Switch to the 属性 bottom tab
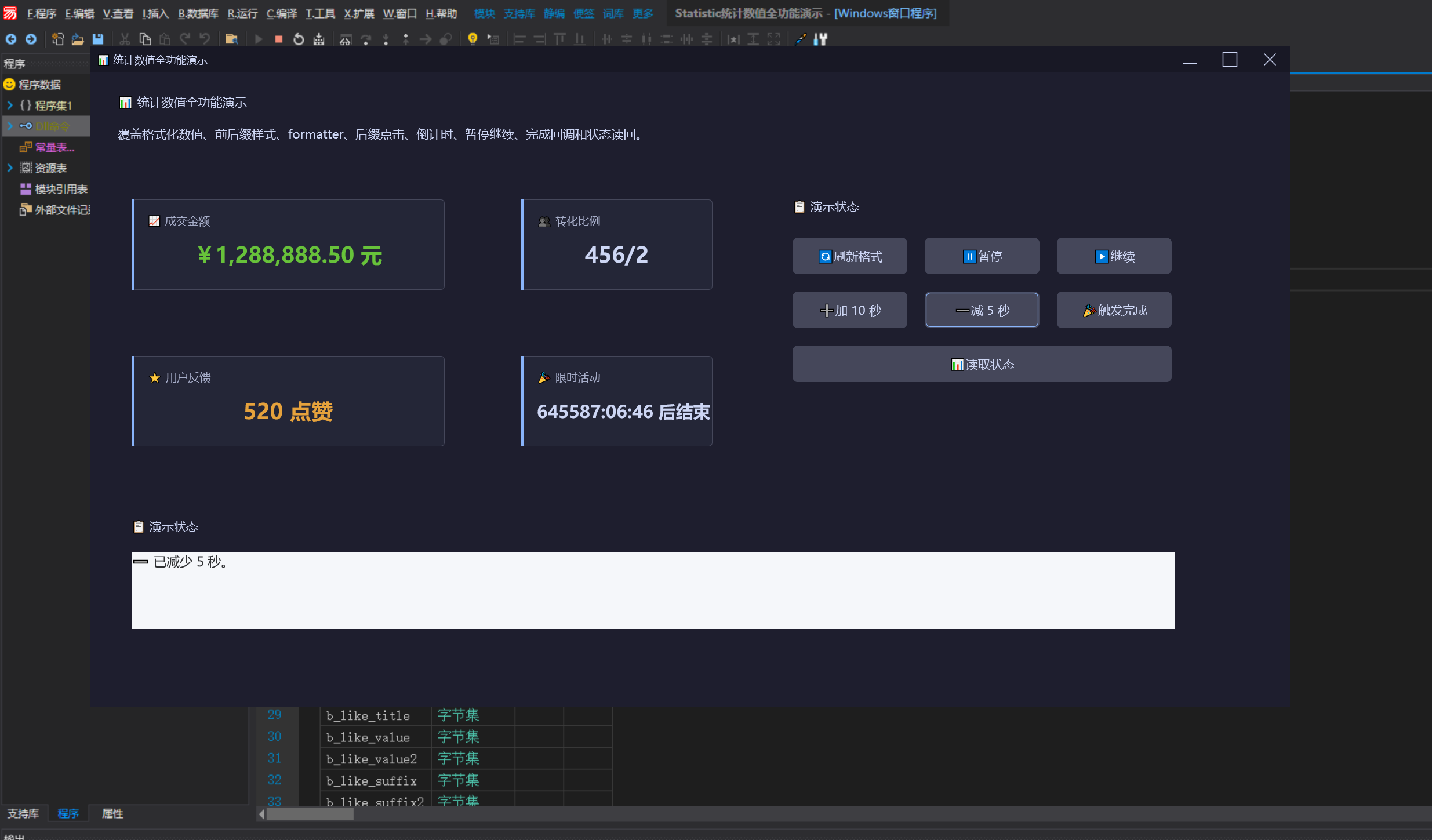The height and width of the screenshot is (840, 1432). (112, 813)
